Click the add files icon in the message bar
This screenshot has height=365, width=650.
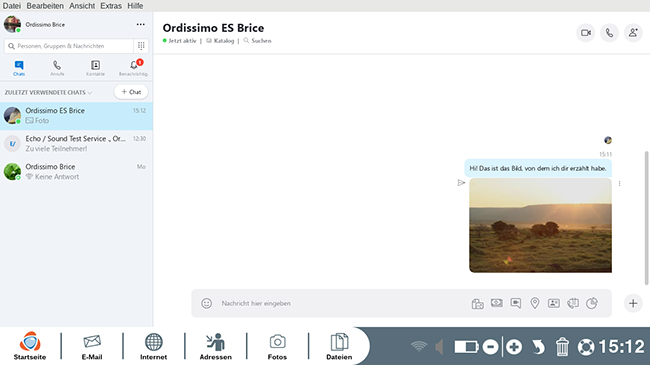[478, 304]
